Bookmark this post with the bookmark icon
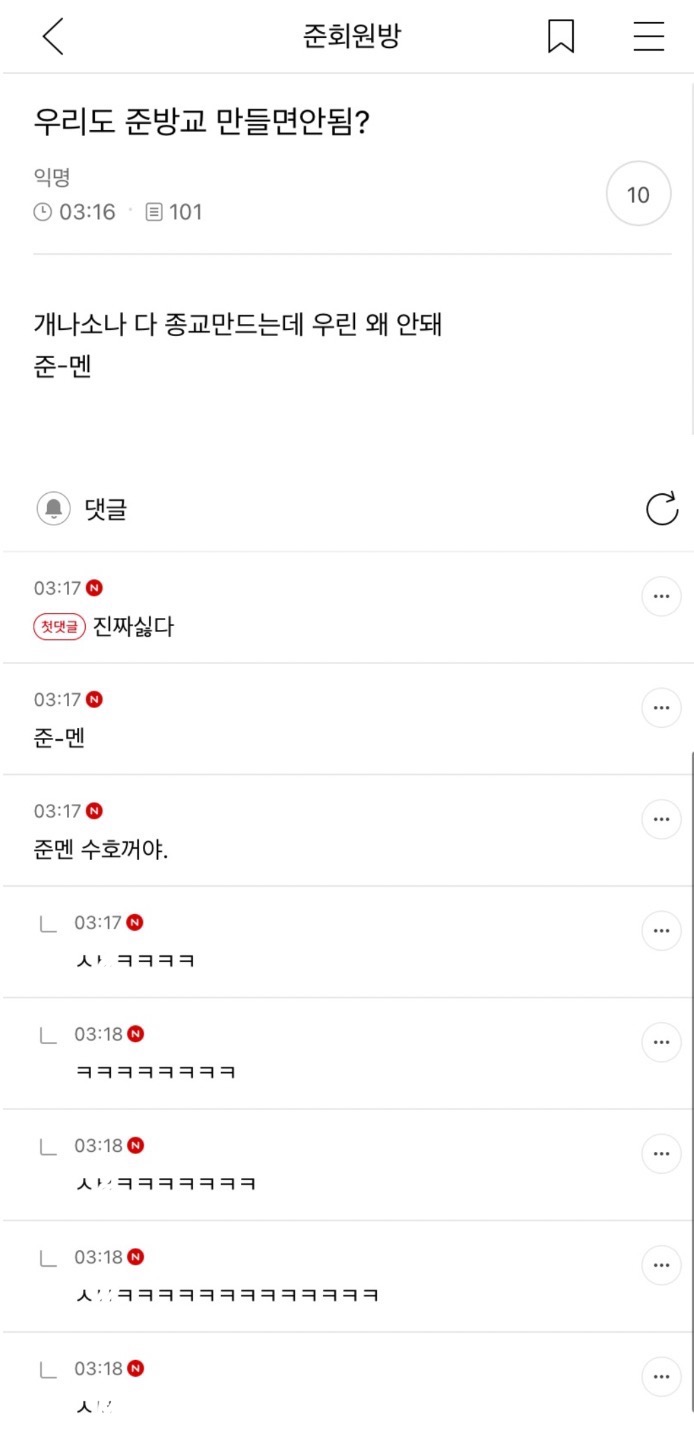This screenshot has width=694, height=1439. point(561,37)
